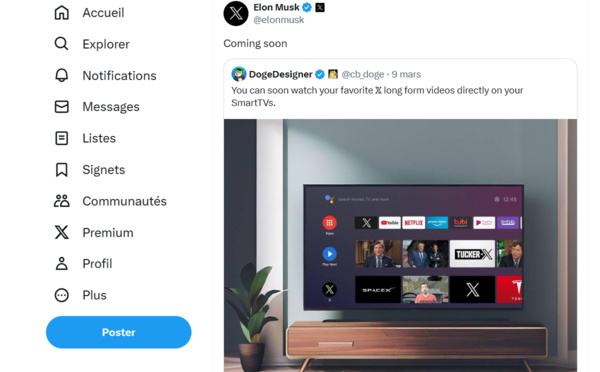Screen dimensions: 600x372
Task: Click the DogeDesigner avatar picture
Action: pyautogui.click(x=239, y=74)
